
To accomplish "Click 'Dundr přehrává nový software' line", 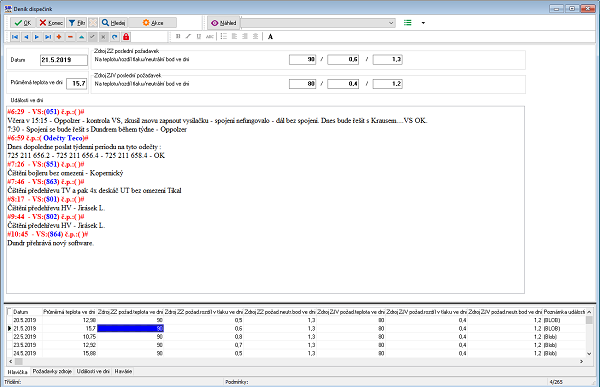I will click(x=51, y=243).
